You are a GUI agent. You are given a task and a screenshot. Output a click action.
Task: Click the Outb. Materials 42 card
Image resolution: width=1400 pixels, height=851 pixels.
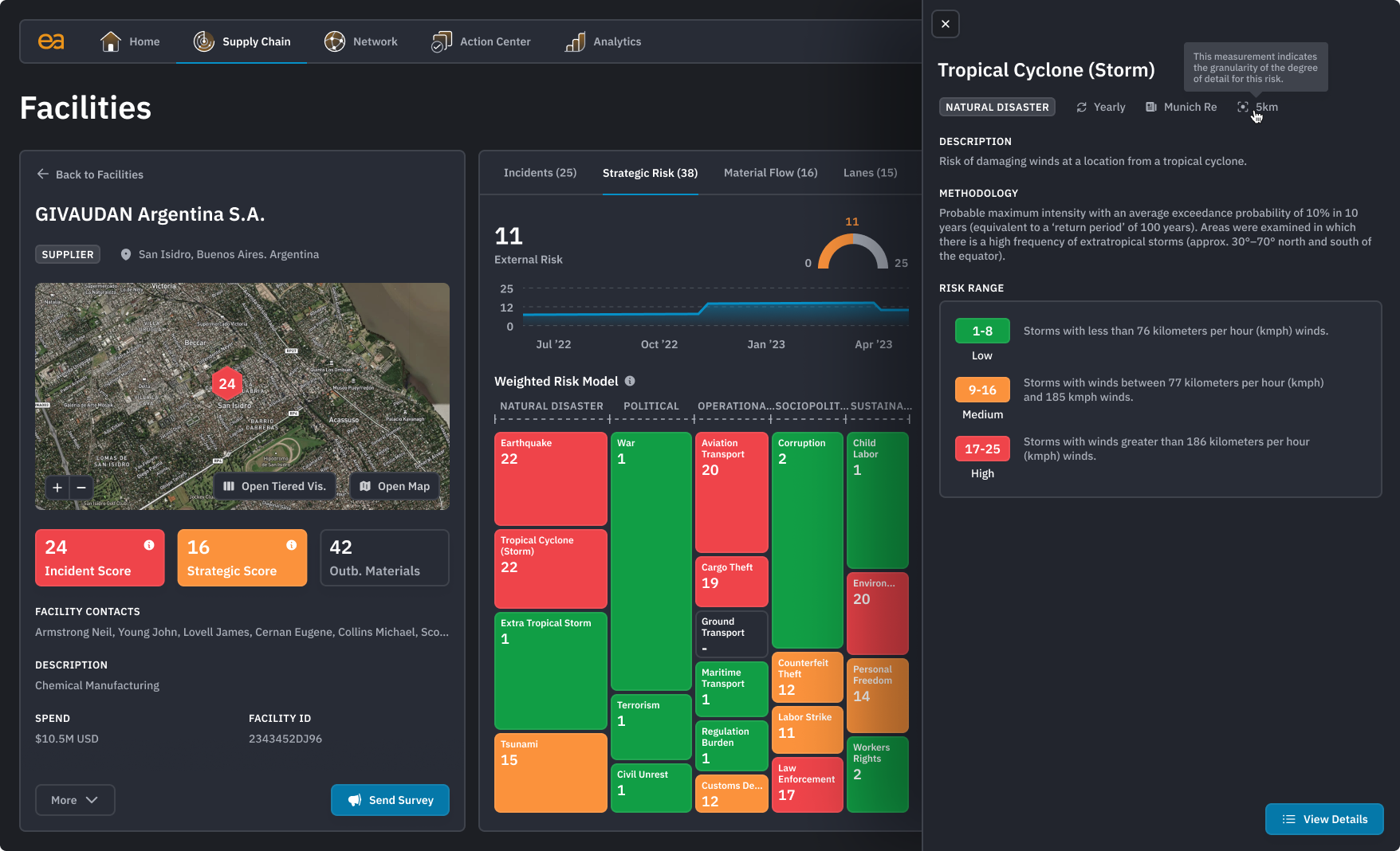click(x=384, y=558)
